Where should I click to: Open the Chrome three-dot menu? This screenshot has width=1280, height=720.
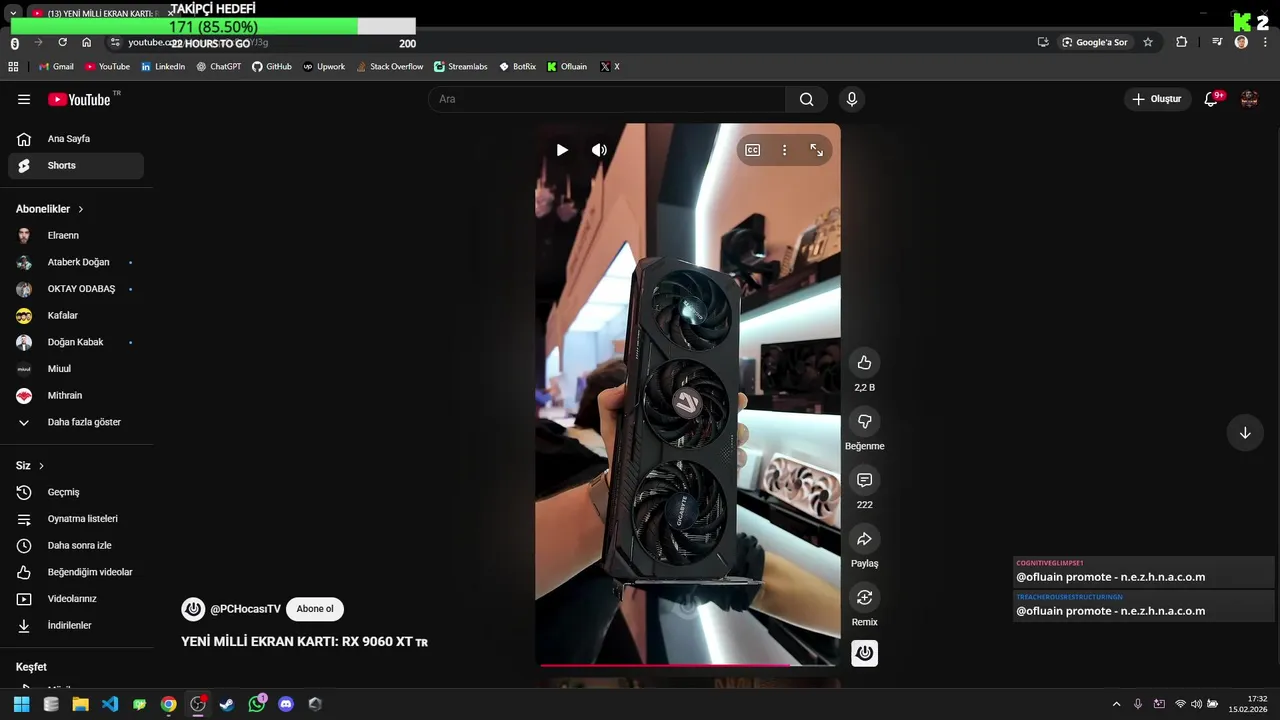(1265, 42)
